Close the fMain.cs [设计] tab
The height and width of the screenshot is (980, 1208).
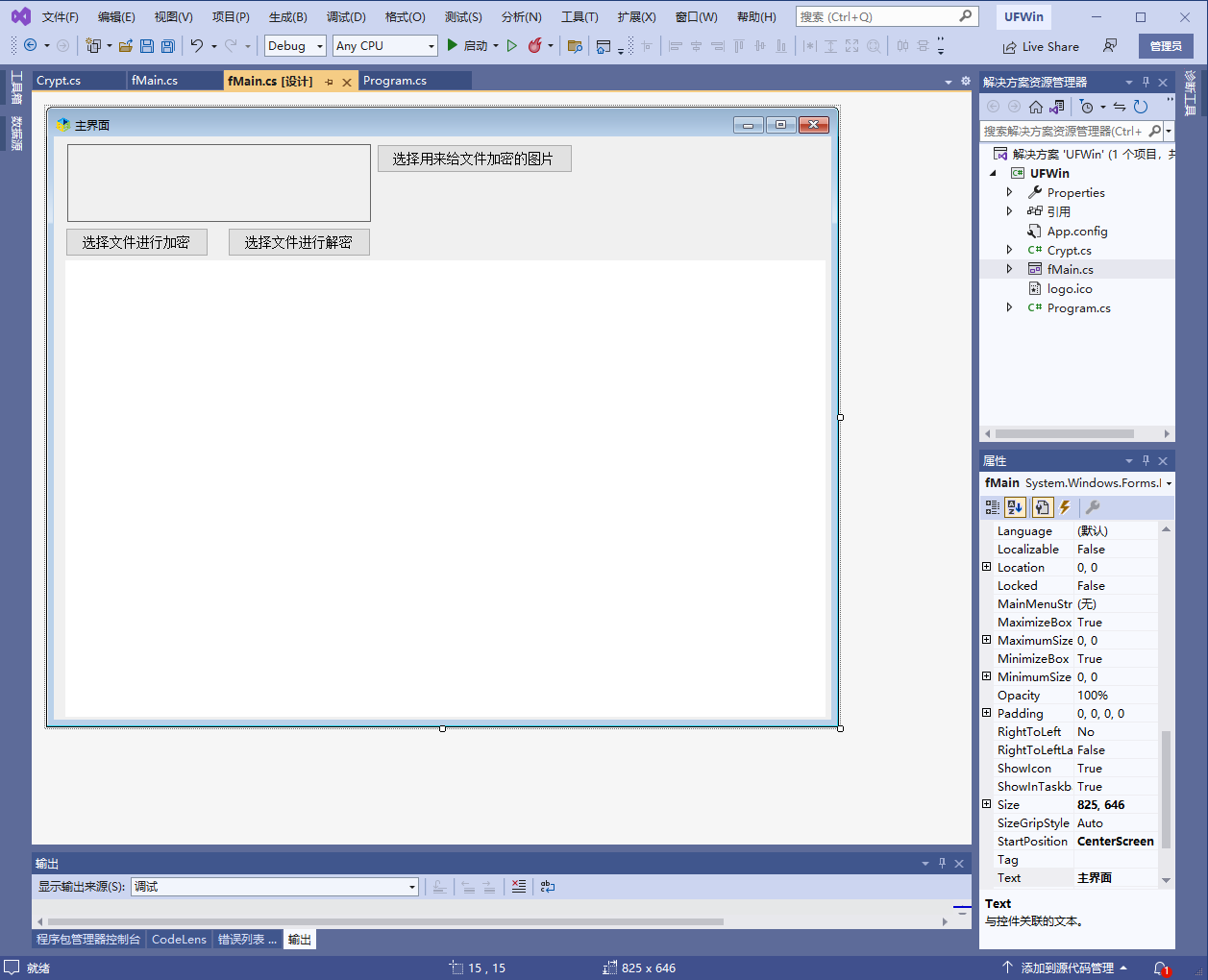tap(347, 82)
